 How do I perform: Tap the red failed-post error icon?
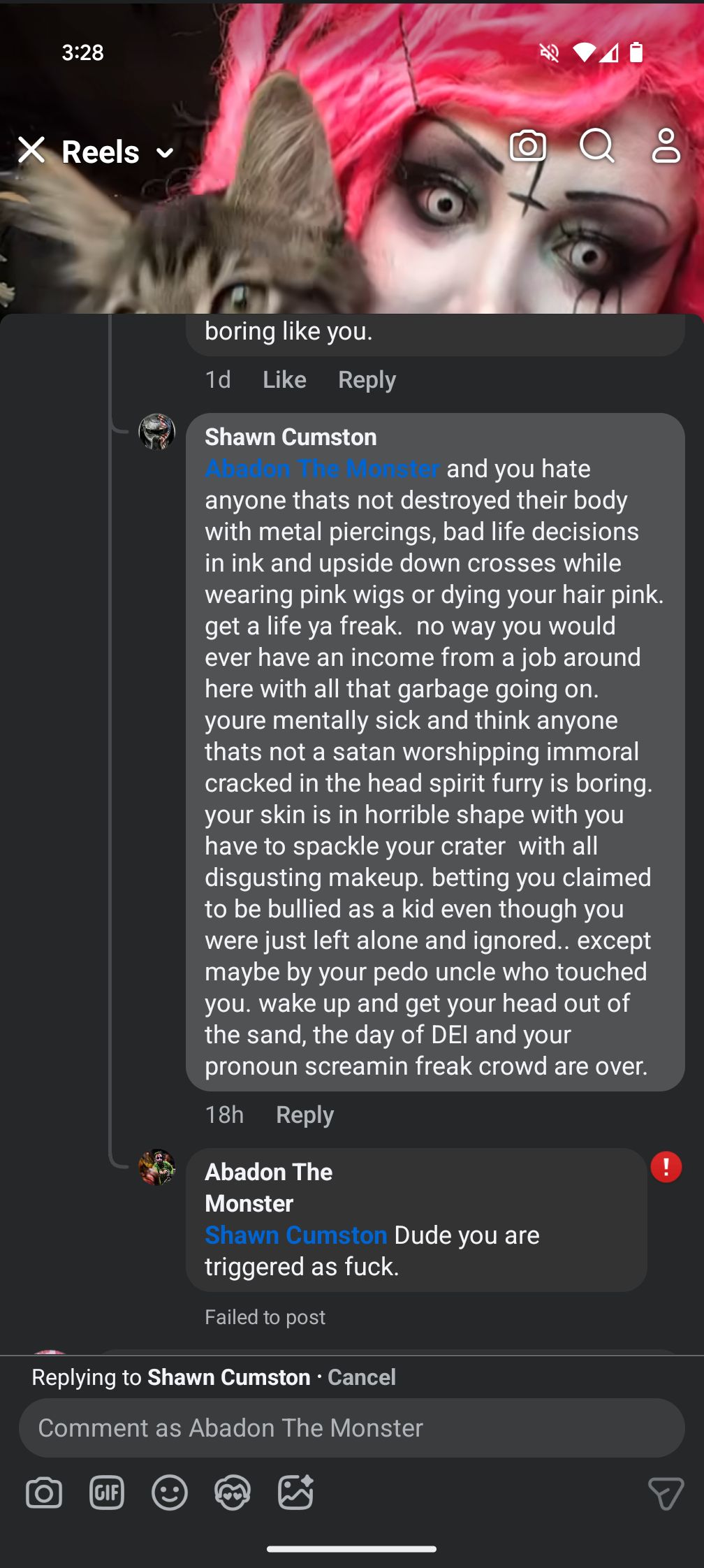coord(666,1167)
